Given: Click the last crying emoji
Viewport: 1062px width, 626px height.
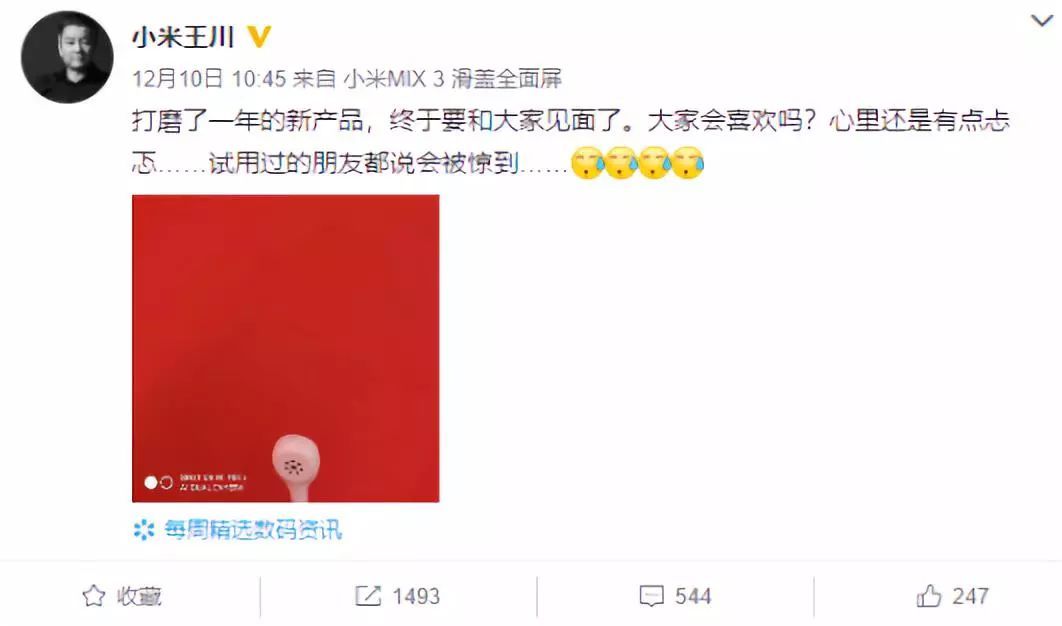Looking at the screenshot, I should point(687,163).
